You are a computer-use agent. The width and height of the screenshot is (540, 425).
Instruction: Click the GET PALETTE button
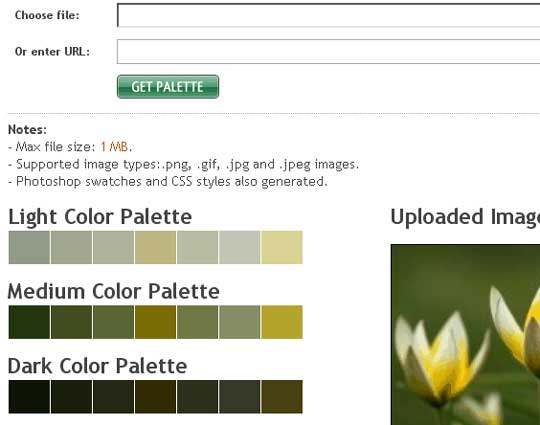[168, 87]
